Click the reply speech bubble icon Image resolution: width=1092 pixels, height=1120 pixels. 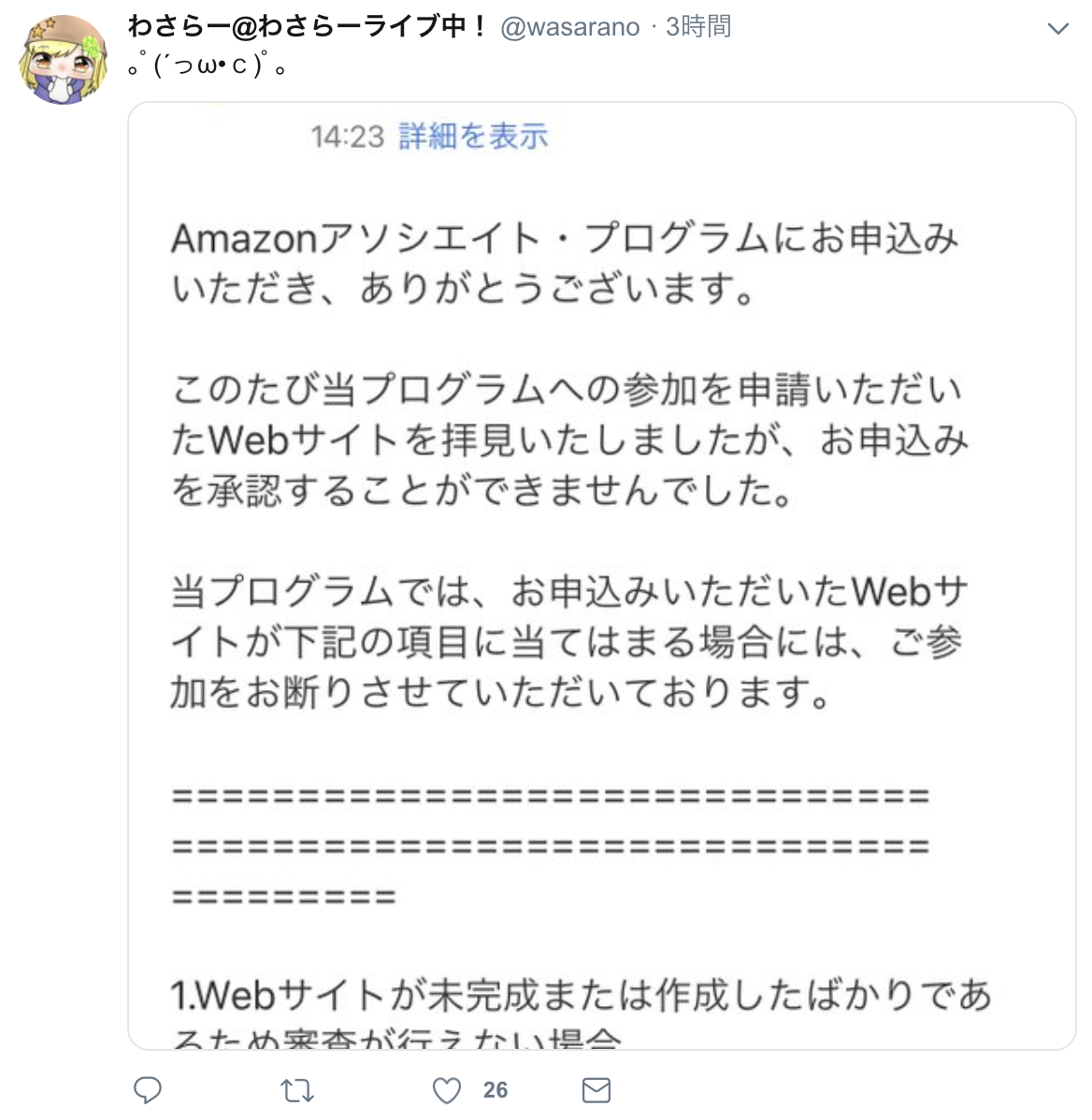click(147, 1090)
